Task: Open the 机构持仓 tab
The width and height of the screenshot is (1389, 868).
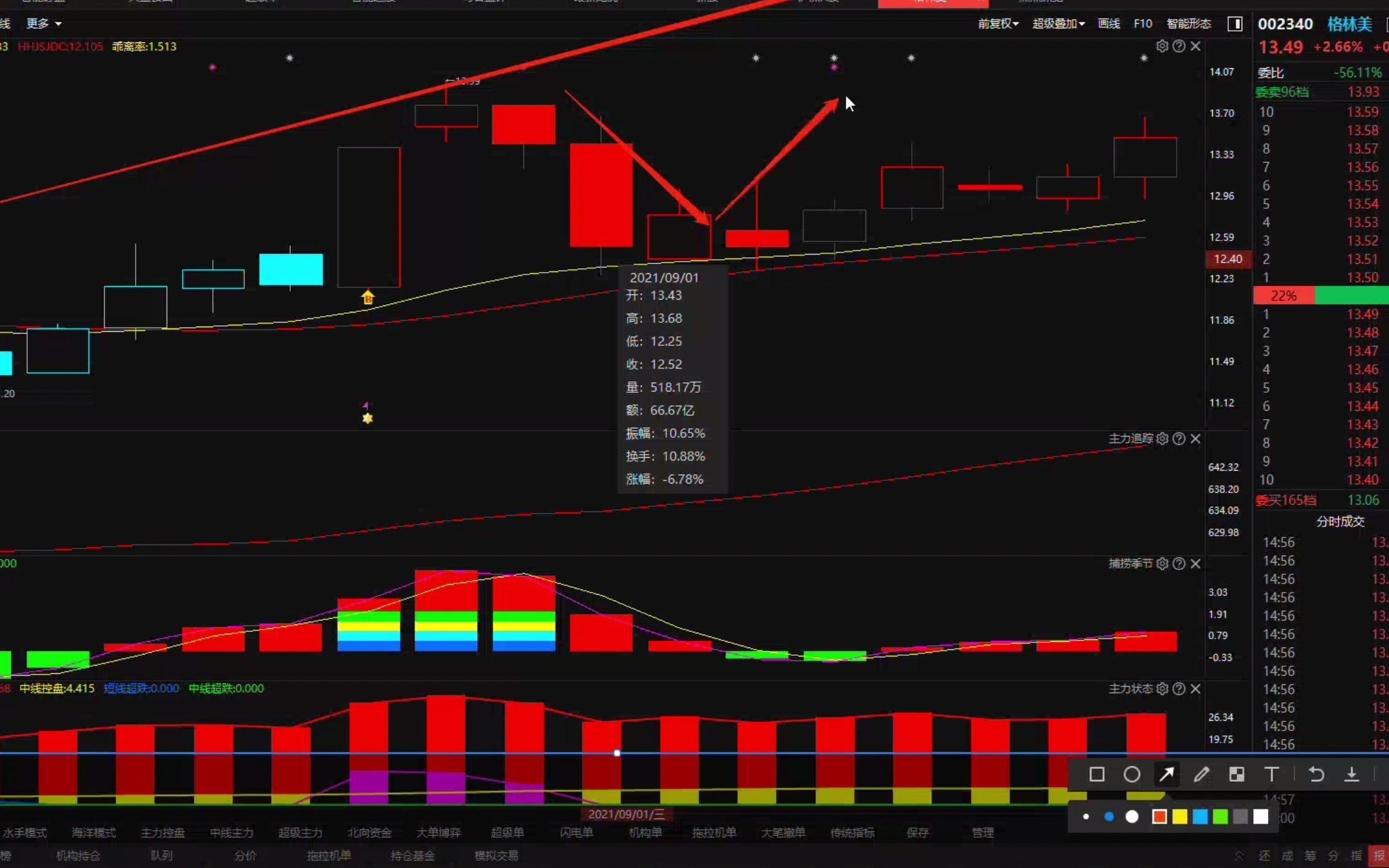Action: pos(78,856)
